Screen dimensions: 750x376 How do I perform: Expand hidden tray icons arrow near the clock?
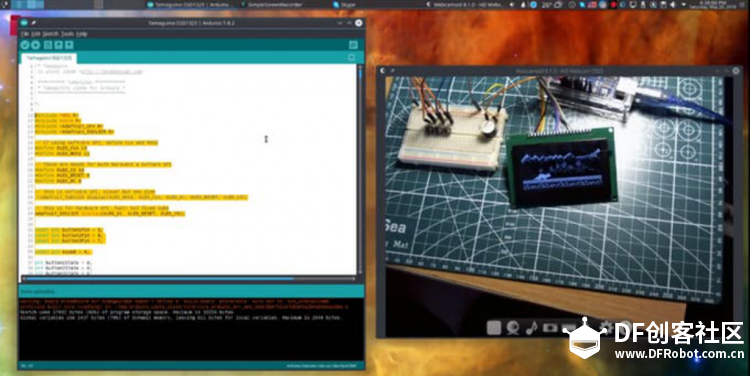pos(683,4)
